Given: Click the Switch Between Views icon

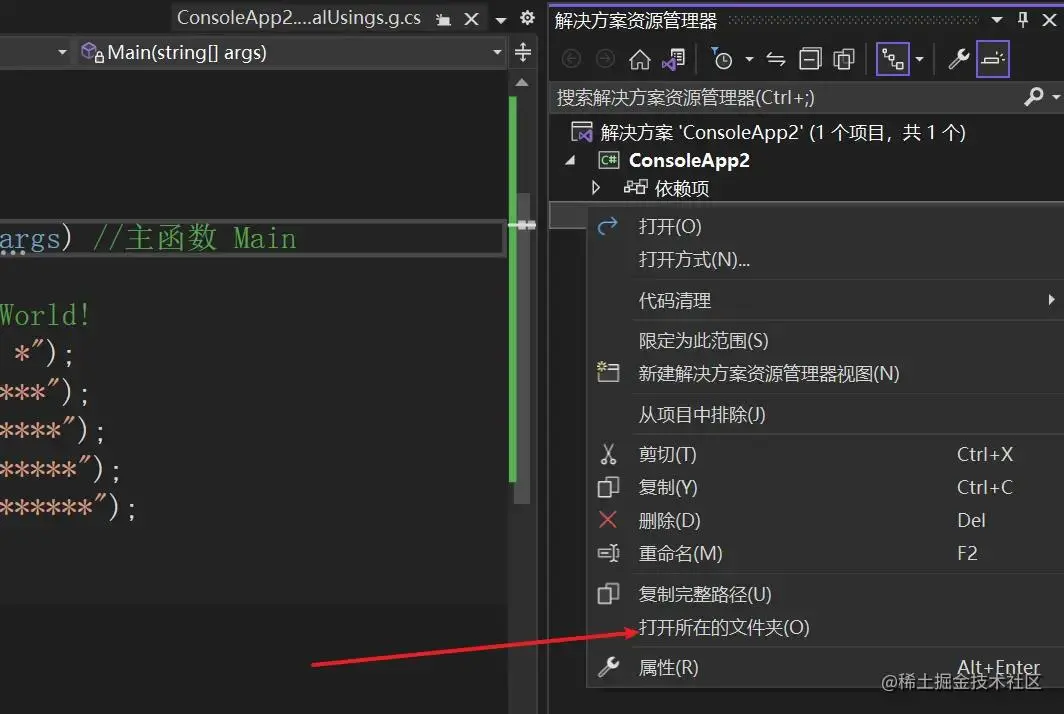Looking at the screenshot, I should (x=895, y=58).
